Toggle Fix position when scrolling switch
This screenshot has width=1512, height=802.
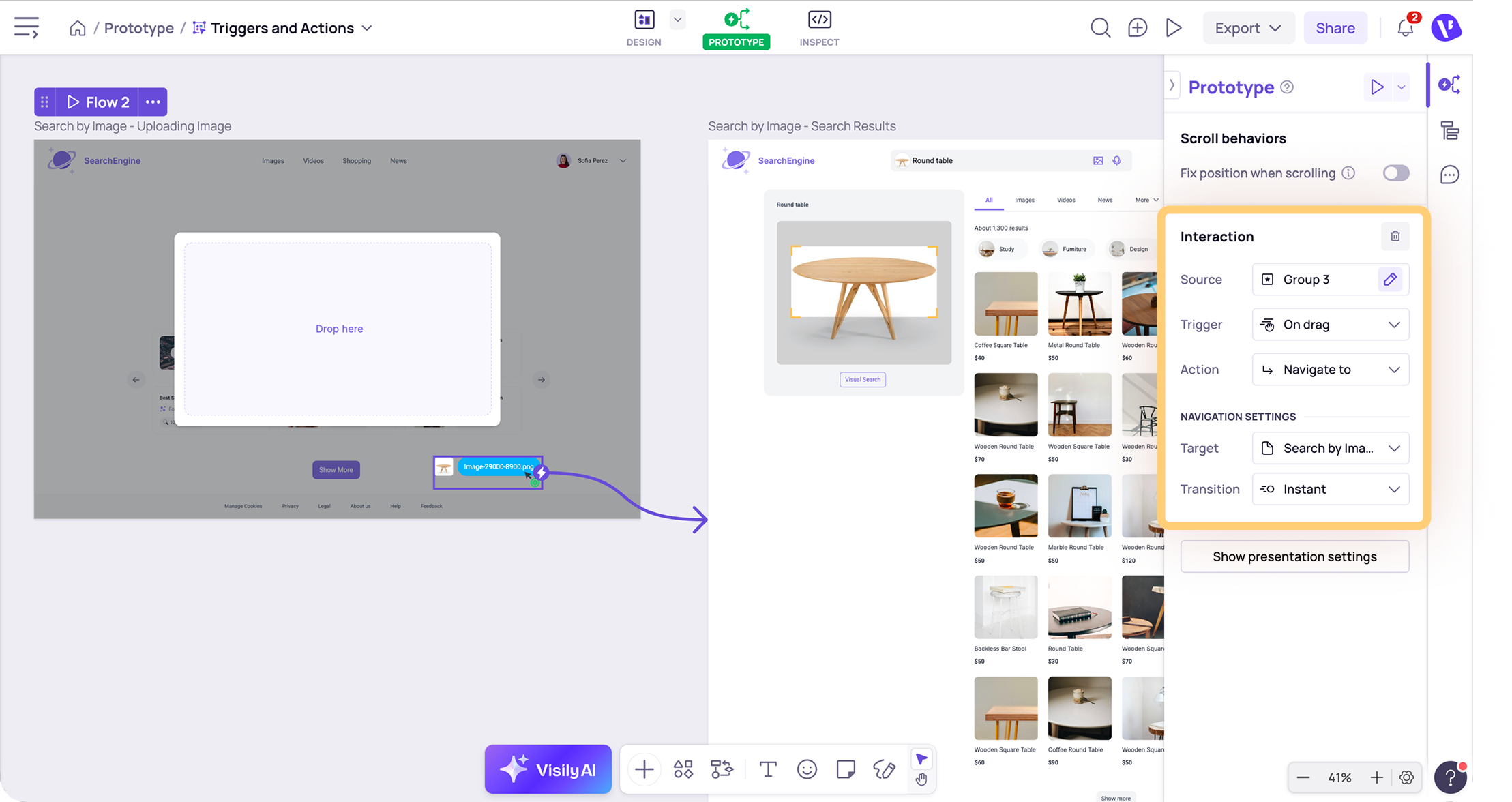click(1395, 173)
